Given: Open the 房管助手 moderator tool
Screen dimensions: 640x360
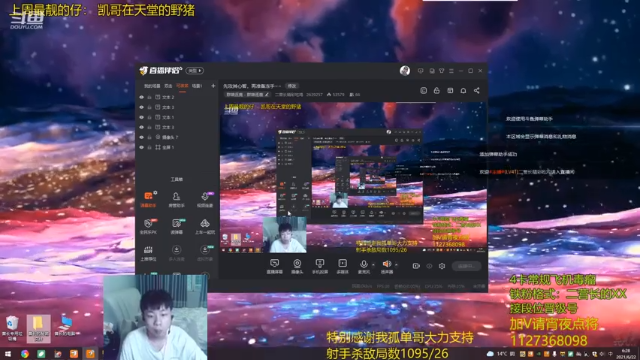Looking at the screenshot, I should [x=176, y=200].
